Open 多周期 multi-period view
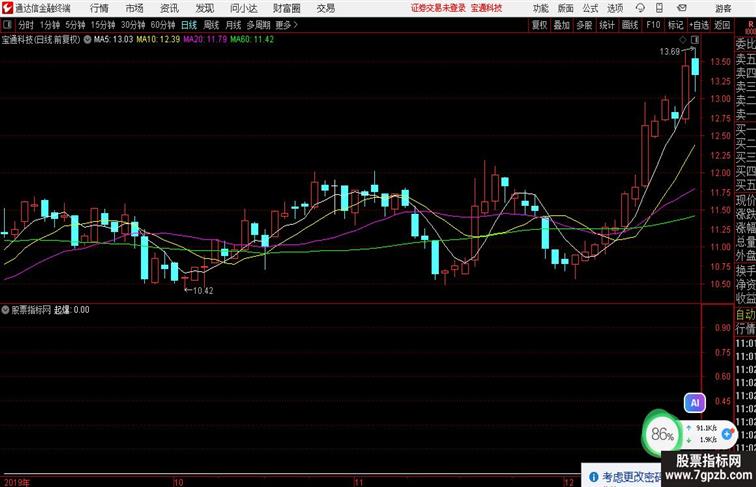The image size is (756, 487). coord(258,25)
